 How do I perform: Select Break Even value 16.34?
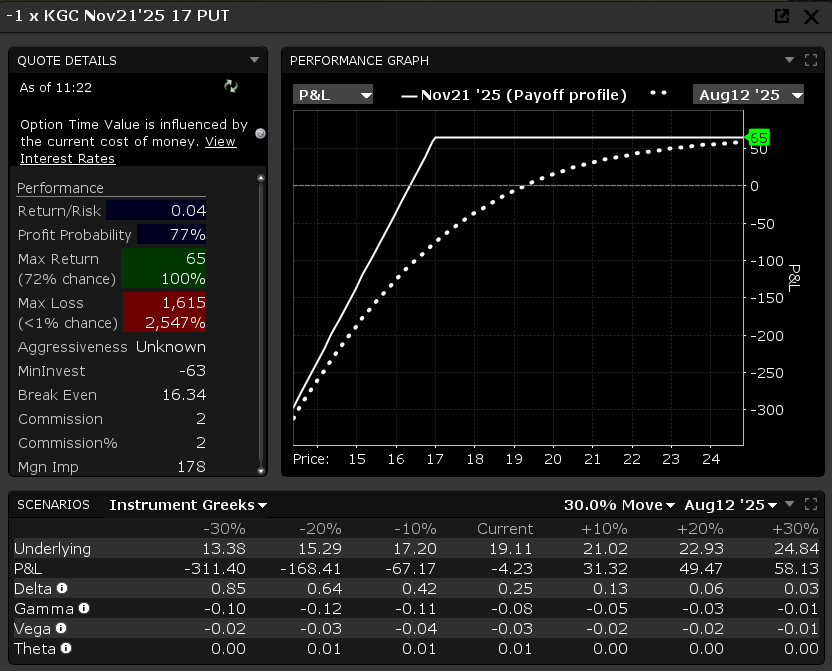coord(184,395)
